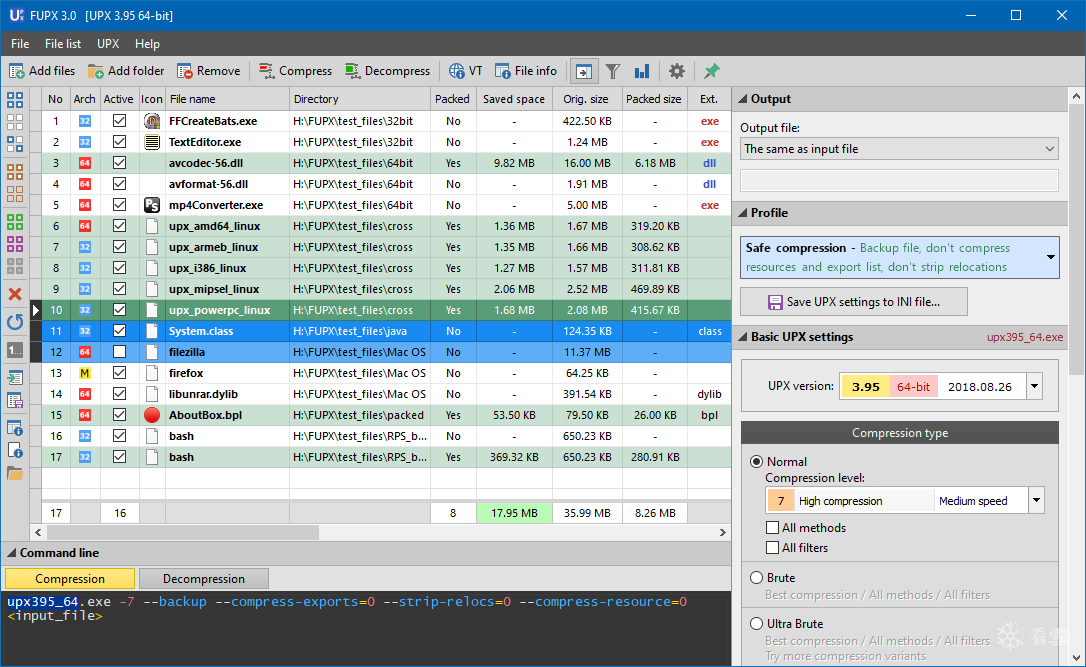Toggle Active checkbox for avcodec-56.dll
The height and width of the screenshot is (667, 1086).
119,163
